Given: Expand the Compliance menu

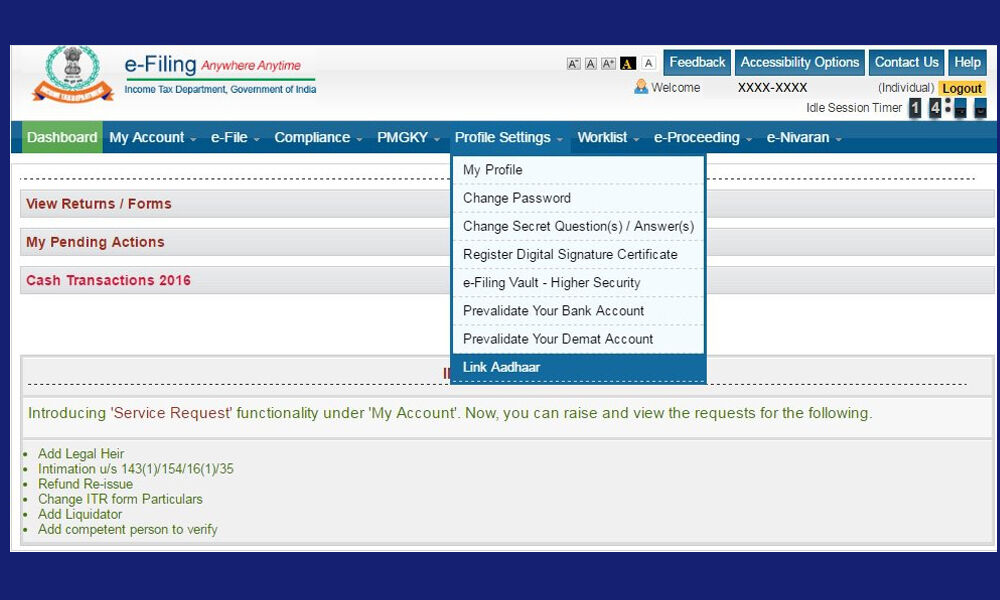Looking at the screenshot, I should pos(318,137).
